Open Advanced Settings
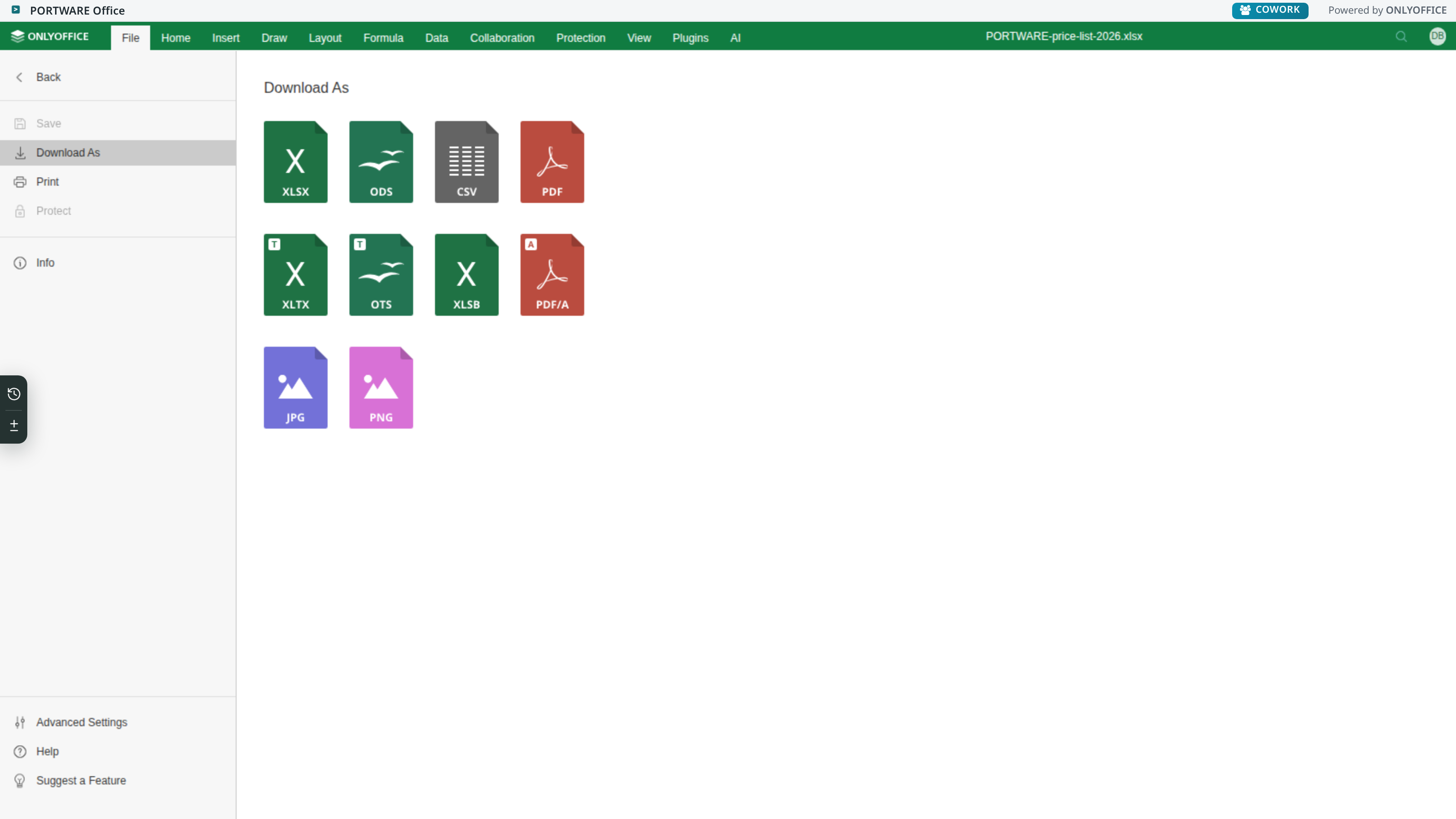 [x=118, y=723]
